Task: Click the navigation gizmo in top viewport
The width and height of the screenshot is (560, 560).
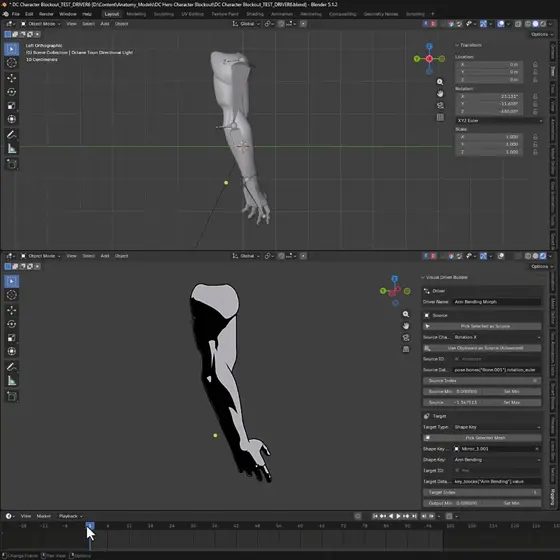Action: 429,59
